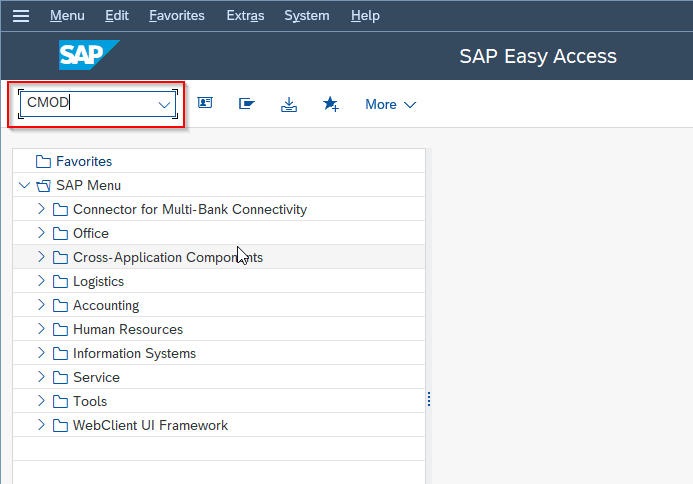This screenshot has width=693, height=484.
Task: Open the Favorites menu in menu bar
Action: 176,16
